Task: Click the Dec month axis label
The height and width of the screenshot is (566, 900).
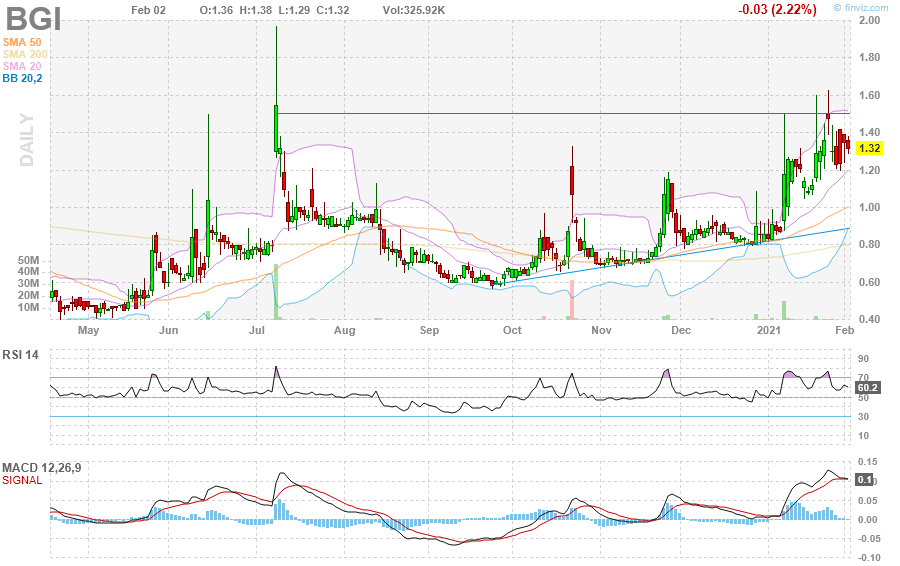Action: point(681,330)
